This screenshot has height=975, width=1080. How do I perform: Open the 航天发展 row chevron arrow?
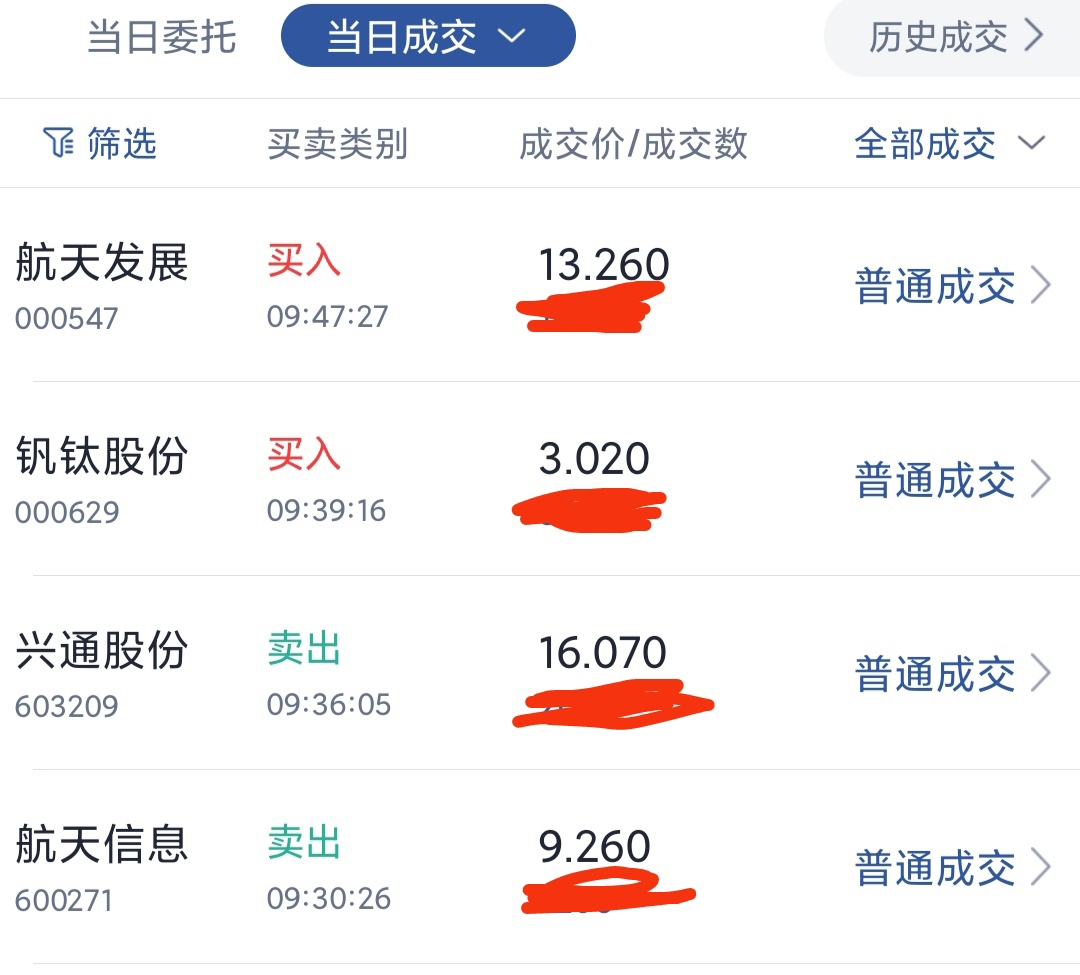point(1041,286)
